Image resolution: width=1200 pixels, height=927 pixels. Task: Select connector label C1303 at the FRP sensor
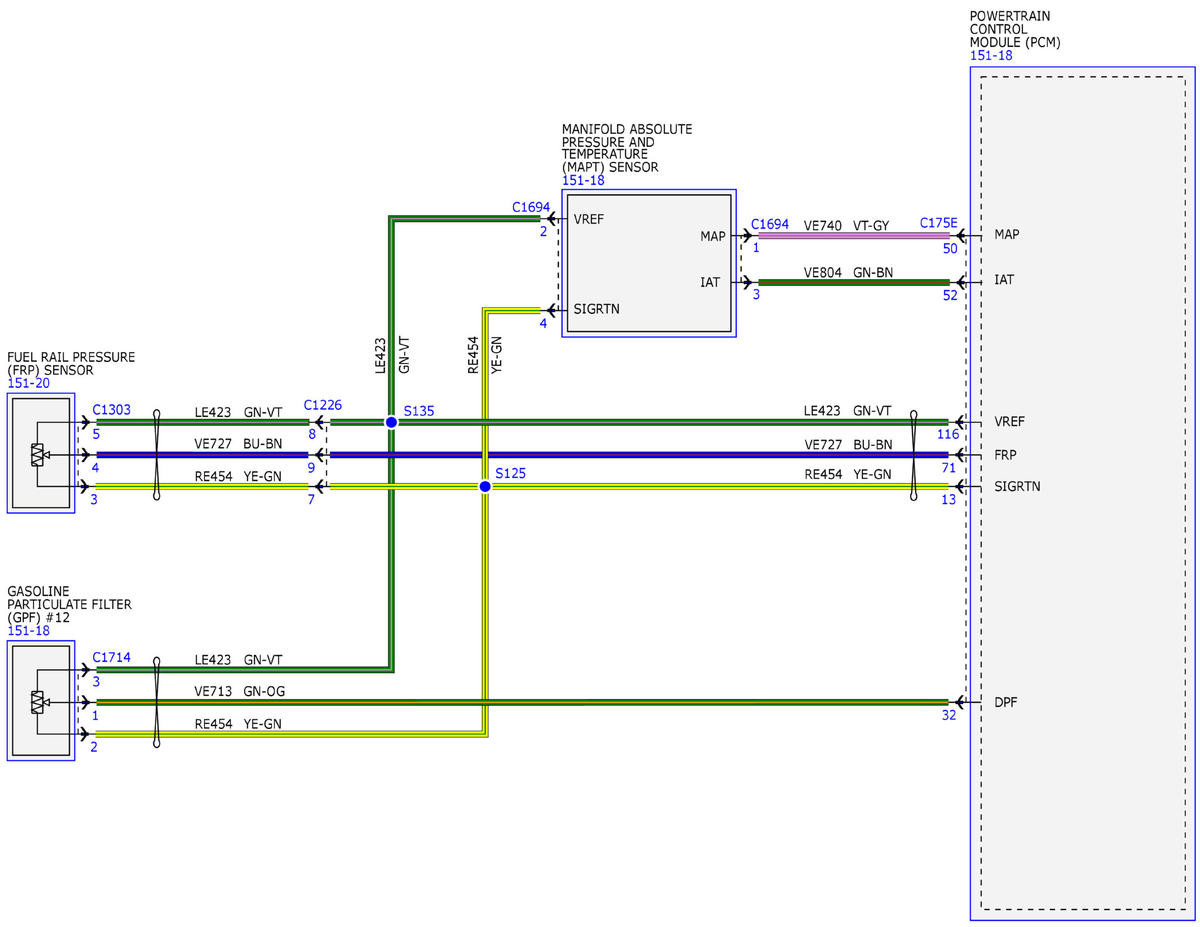tap(111, 410)
